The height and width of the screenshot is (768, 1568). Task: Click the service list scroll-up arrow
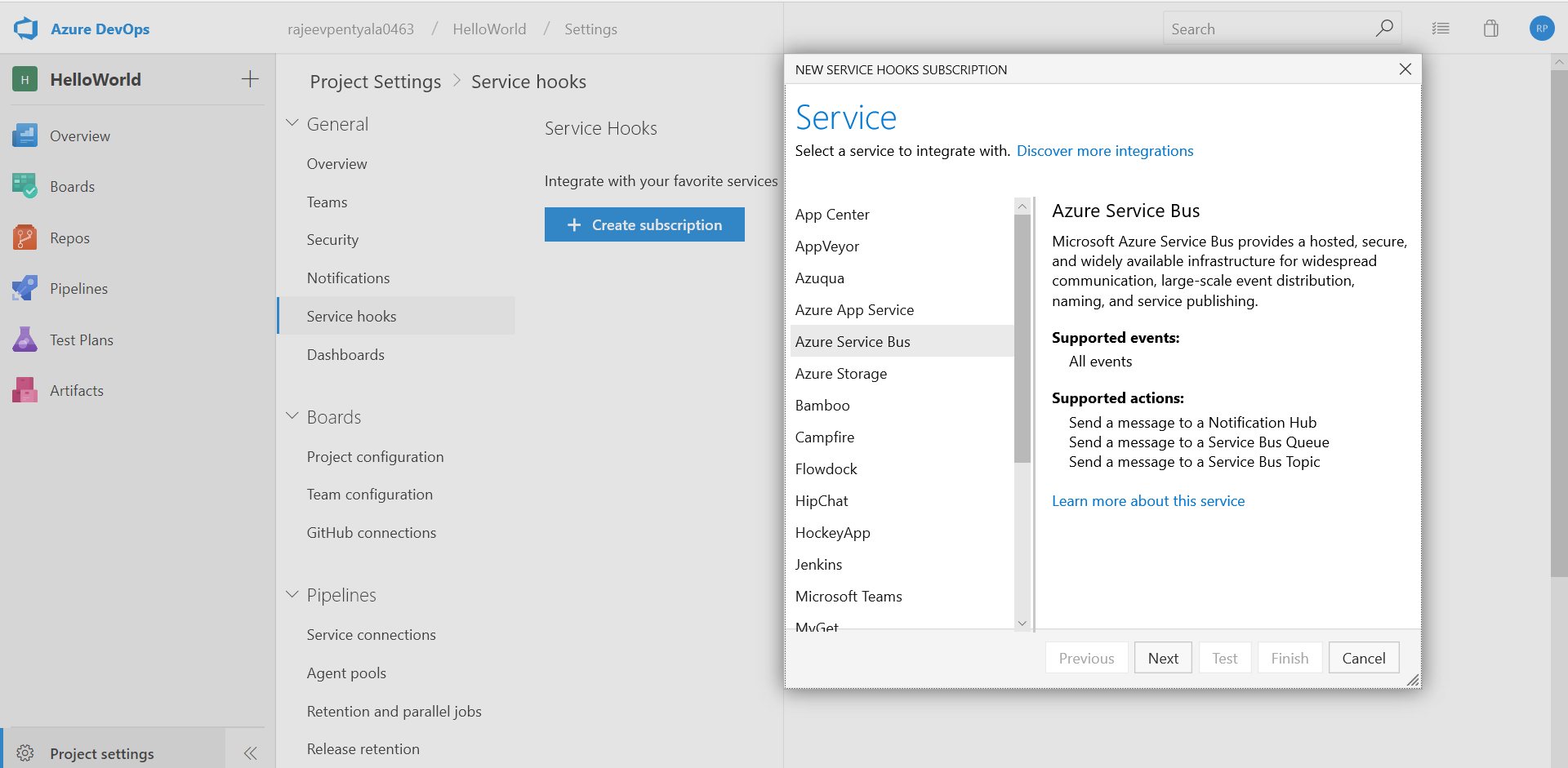point(1022,206)
